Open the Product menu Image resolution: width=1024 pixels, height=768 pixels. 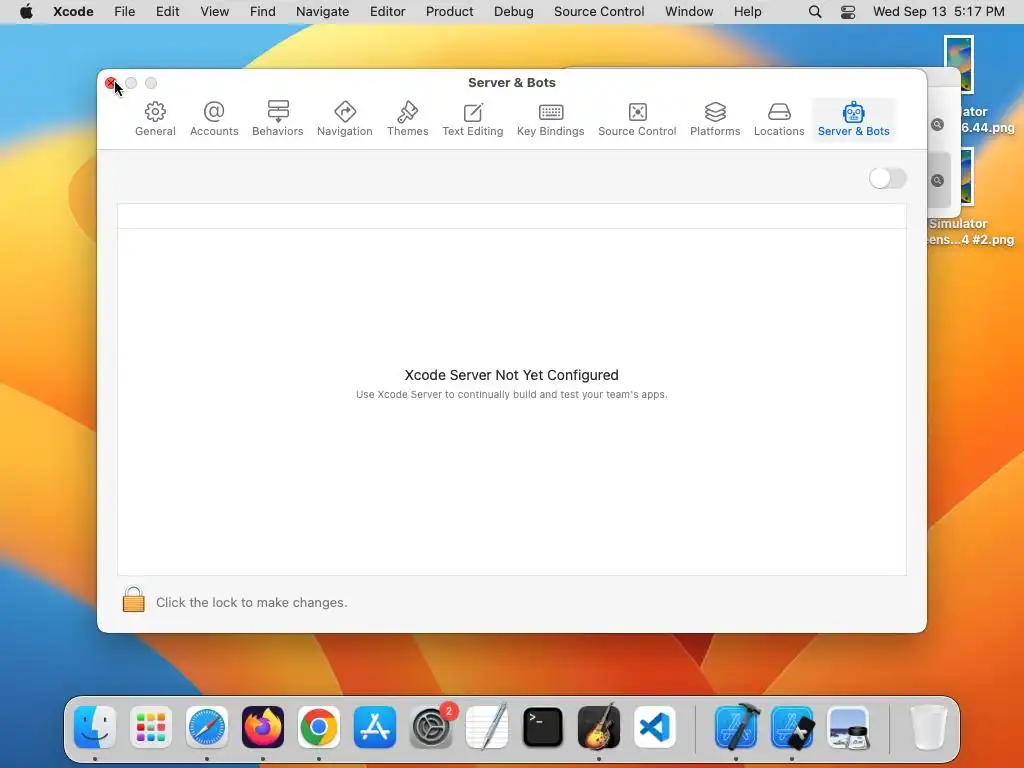coord(449,12)
